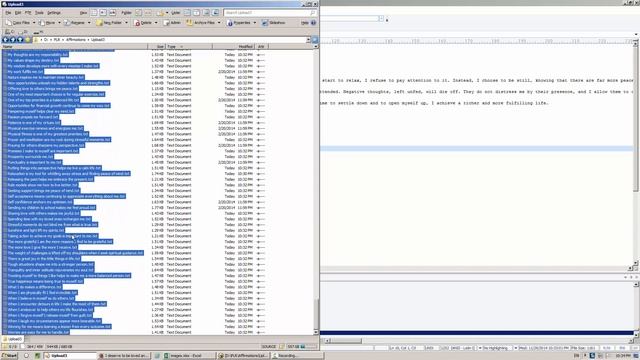
Task: Click the third View mode icon
Action: (x=113, y=13)
